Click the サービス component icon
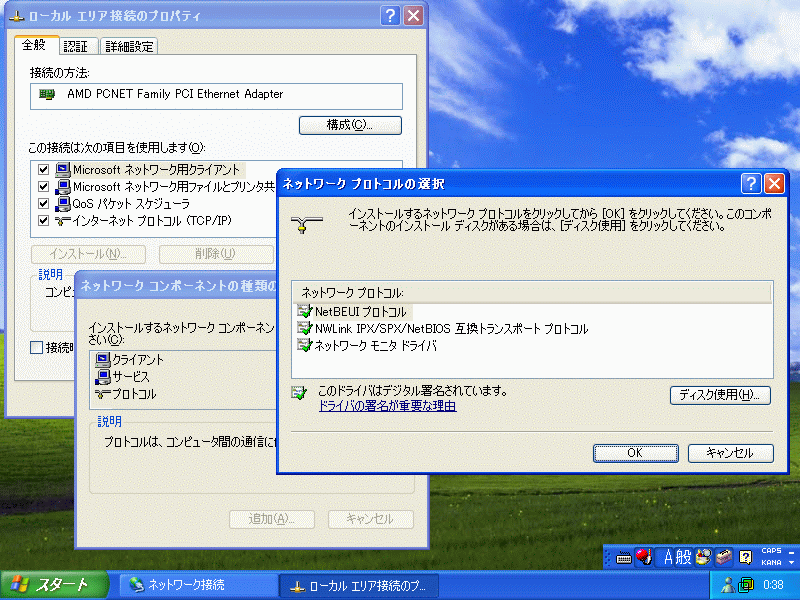The width and height of the screenshot is (800, 600). 103,377
